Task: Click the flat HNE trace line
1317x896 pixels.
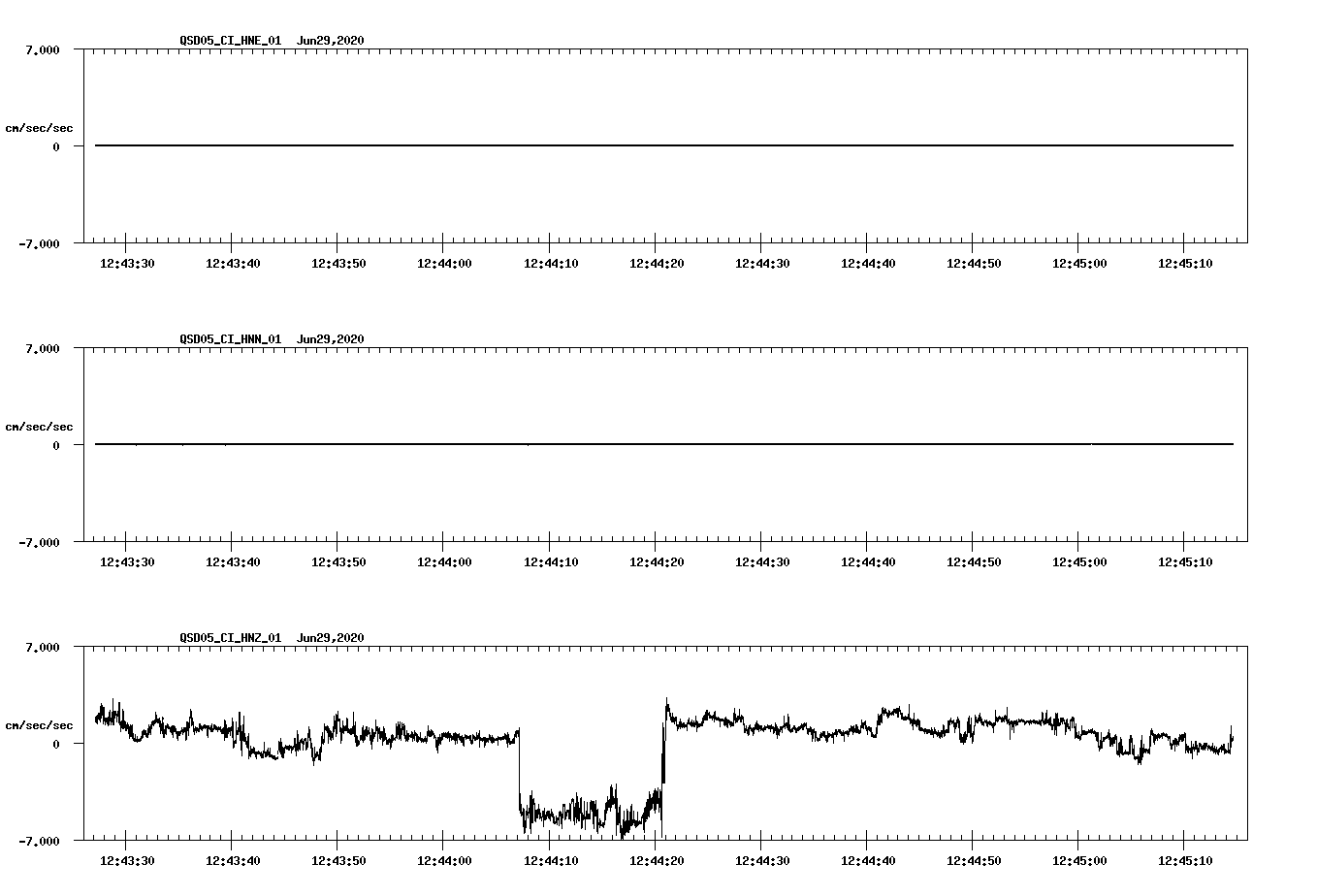Action: click(664, 145)
